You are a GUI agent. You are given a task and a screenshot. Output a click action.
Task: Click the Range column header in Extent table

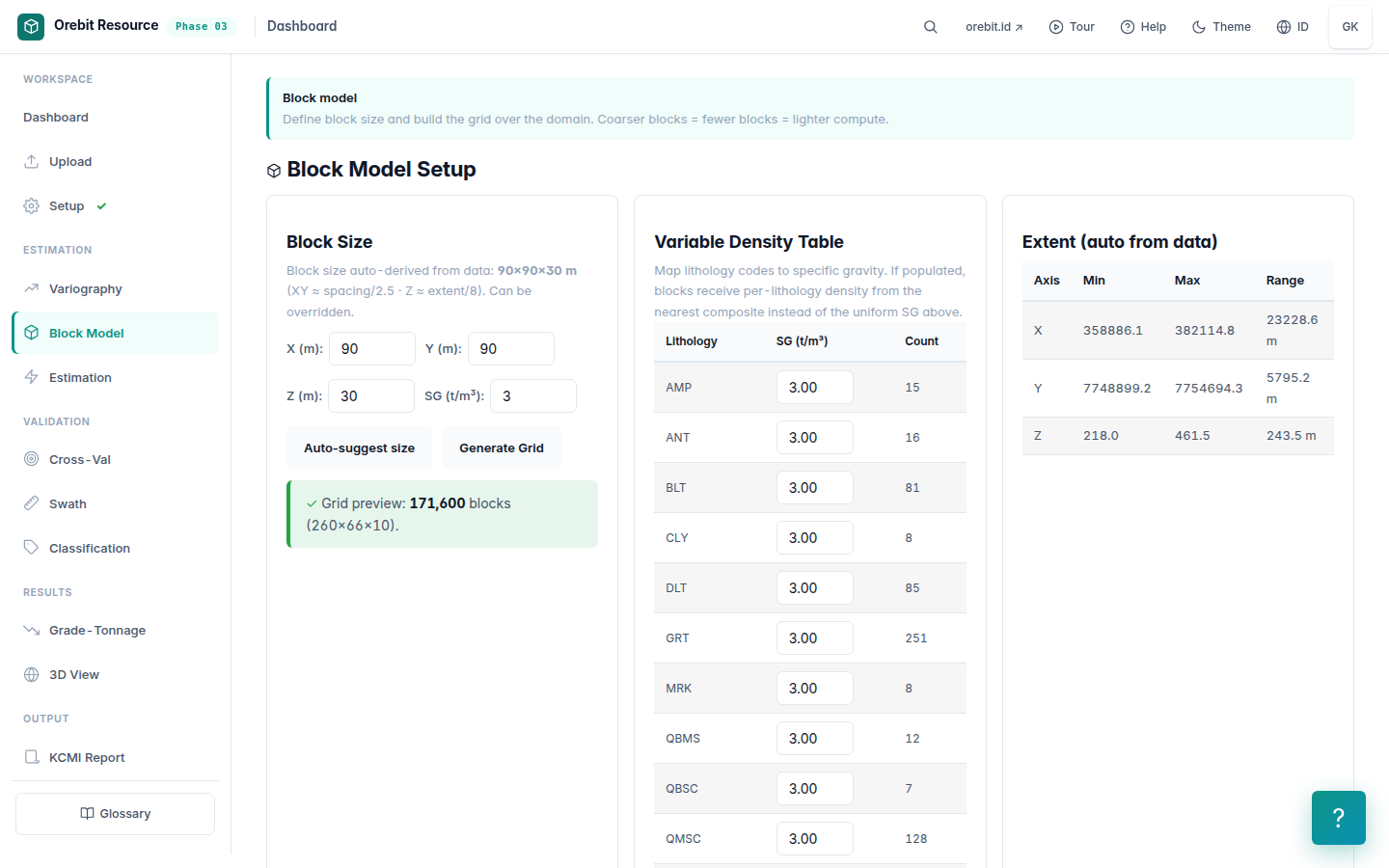[1285, 281]
